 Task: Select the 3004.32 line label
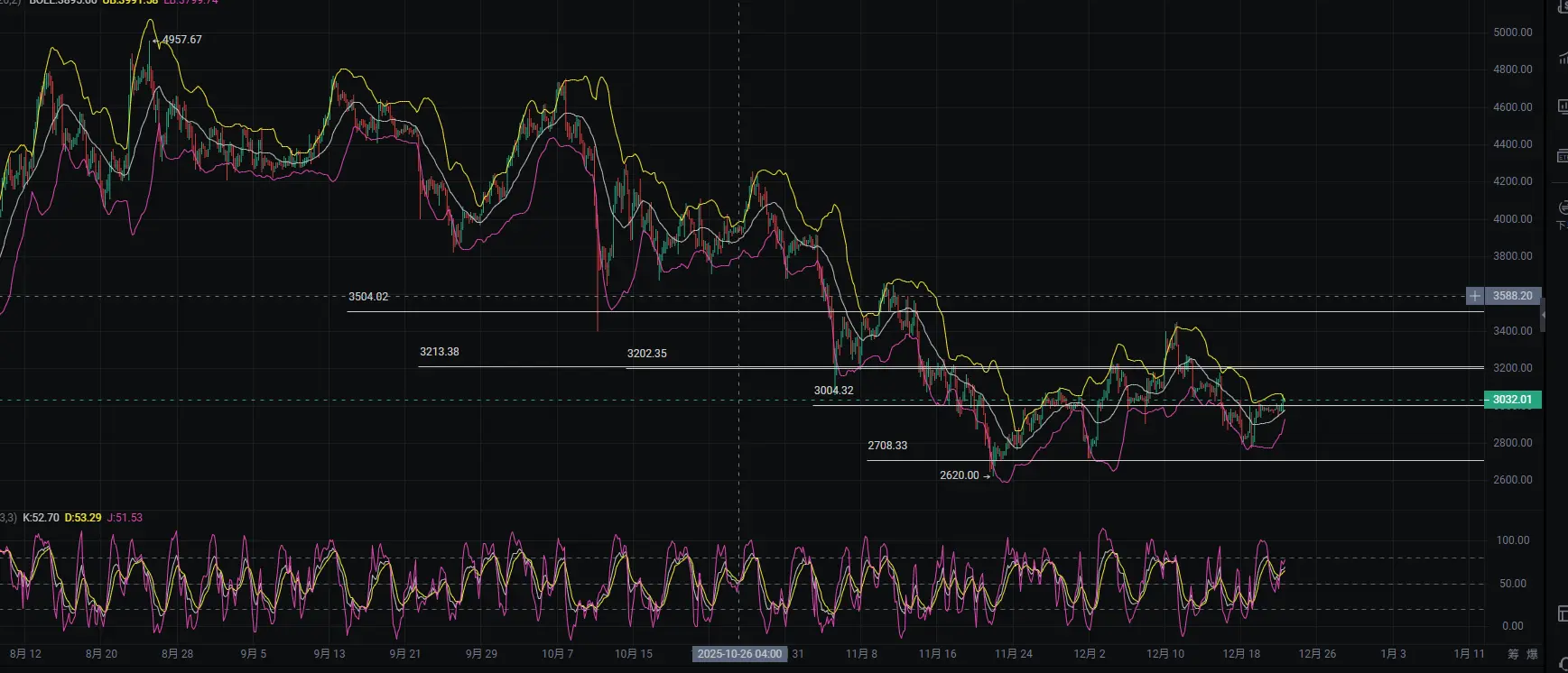[x=834, y=391]
